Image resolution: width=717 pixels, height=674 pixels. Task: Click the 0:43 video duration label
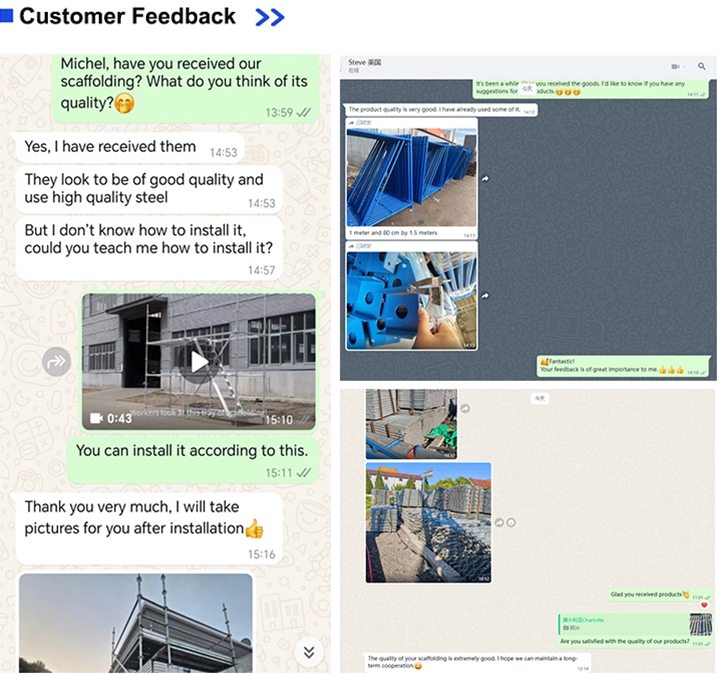[x=119, y=418]
